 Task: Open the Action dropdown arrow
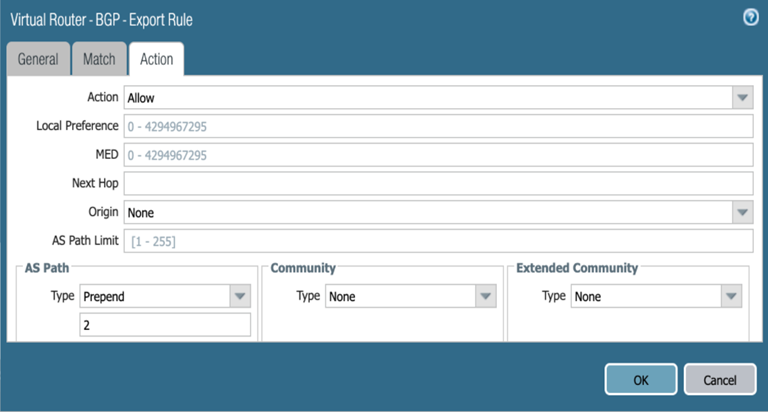[743, 97]
